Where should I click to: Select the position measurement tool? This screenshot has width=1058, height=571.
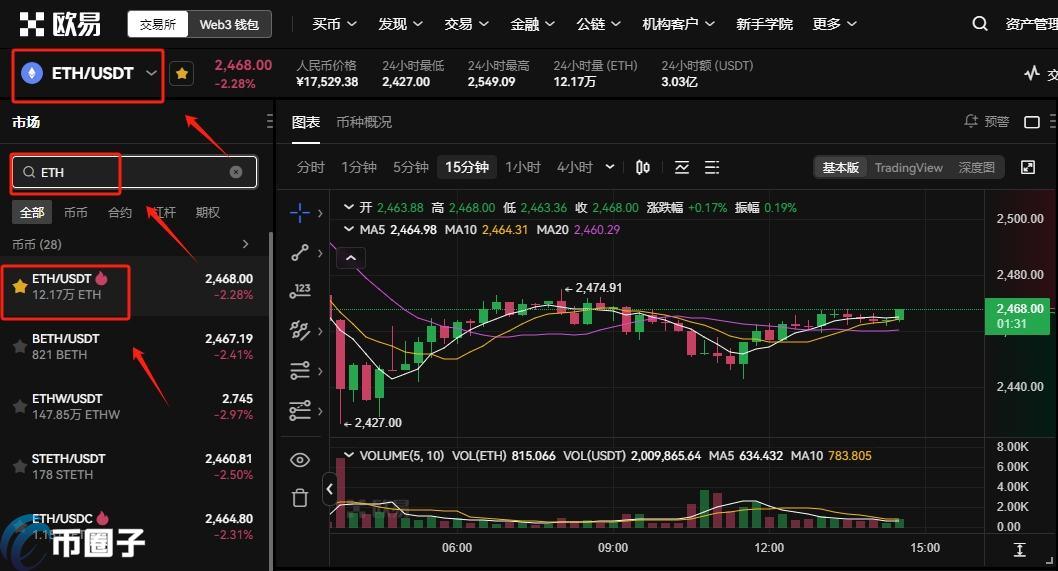point(300,410)
